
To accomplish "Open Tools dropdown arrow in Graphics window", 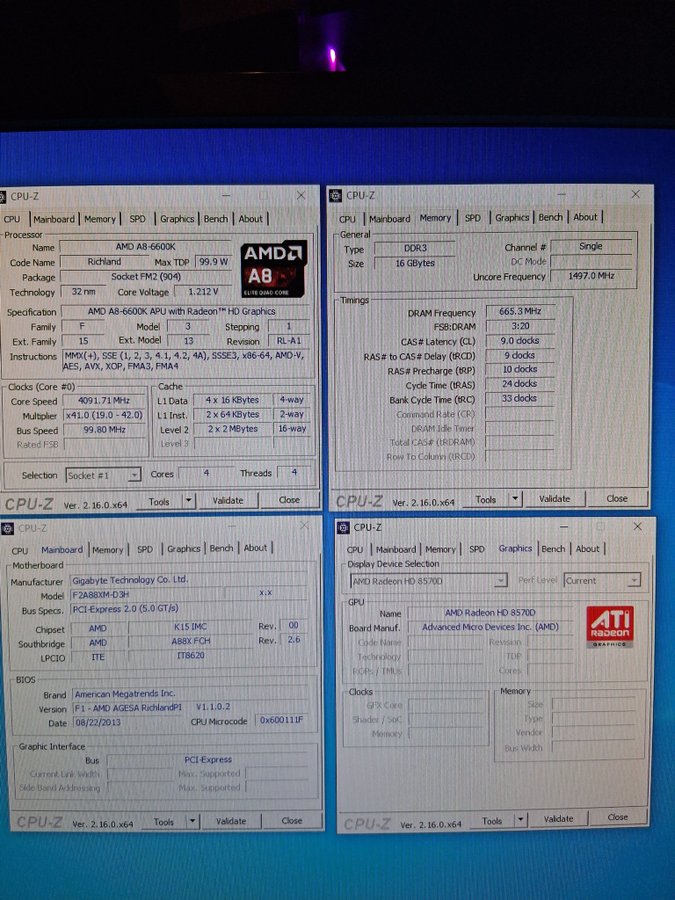I will point(521,820).
